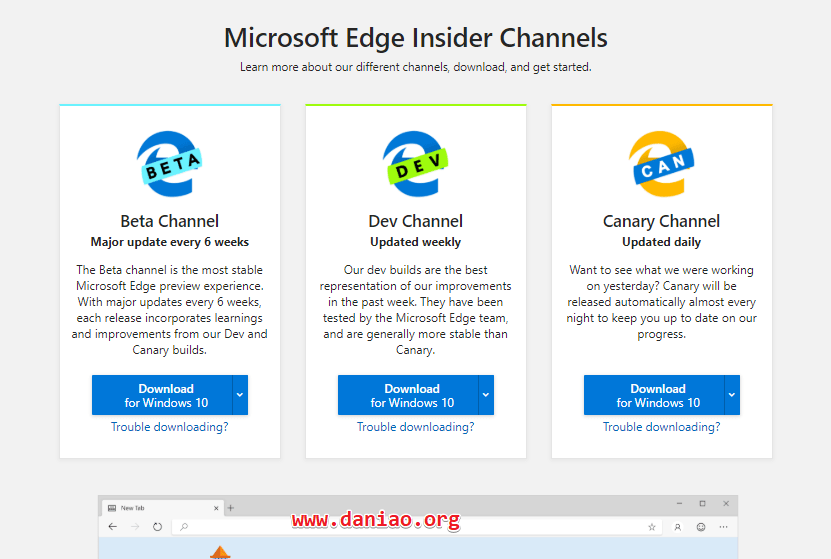Viewport: 831px width, 559px height.
Task: Click the Dev Channel title text
Action: click(x=416, y=221)
